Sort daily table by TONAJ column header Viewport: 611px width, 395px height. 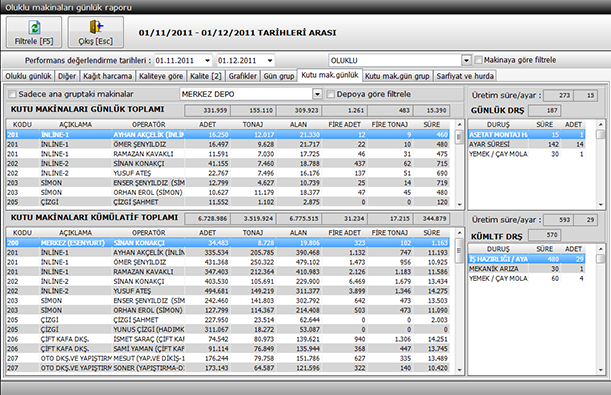coord(253,125)
